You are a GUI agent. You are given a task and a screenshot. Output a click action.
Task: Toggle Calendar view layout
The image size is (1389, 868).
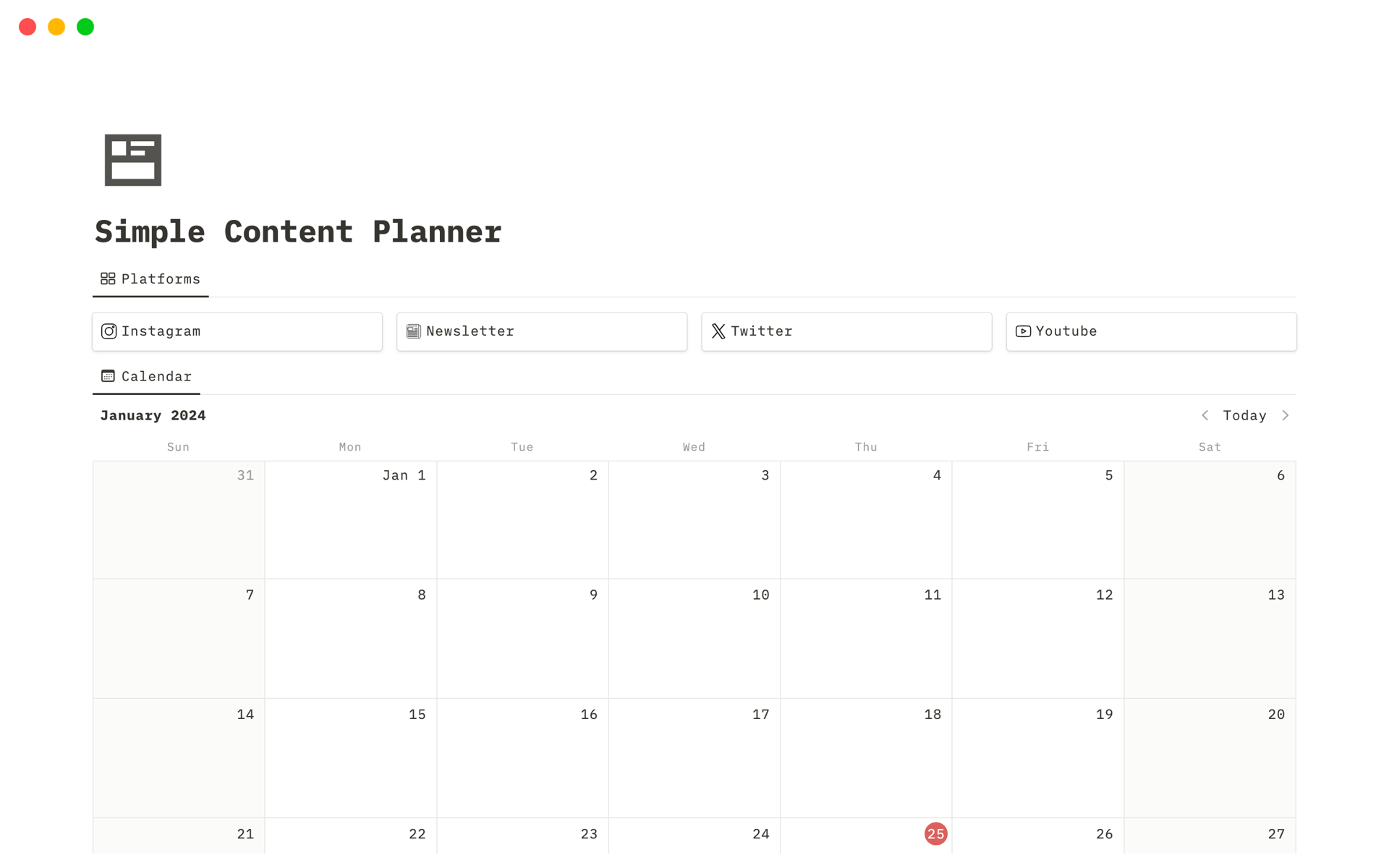click(x=145, y=376)
